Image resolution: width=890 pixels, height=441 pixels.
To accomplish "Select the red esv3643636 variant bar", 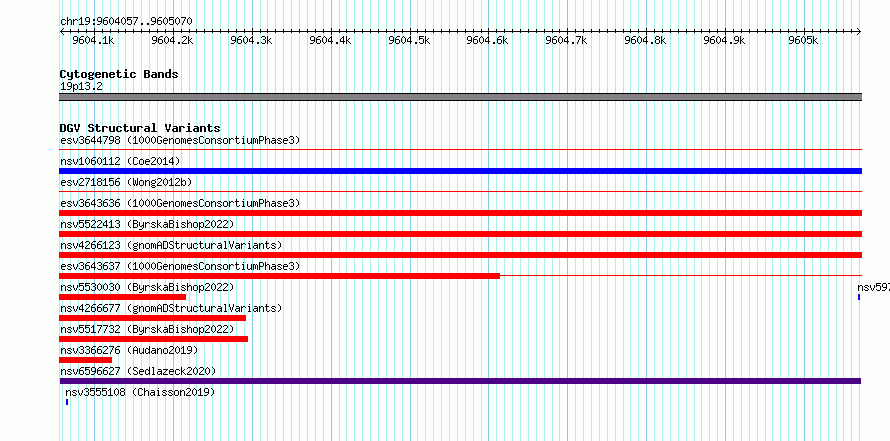I will [x=460, y=213].
